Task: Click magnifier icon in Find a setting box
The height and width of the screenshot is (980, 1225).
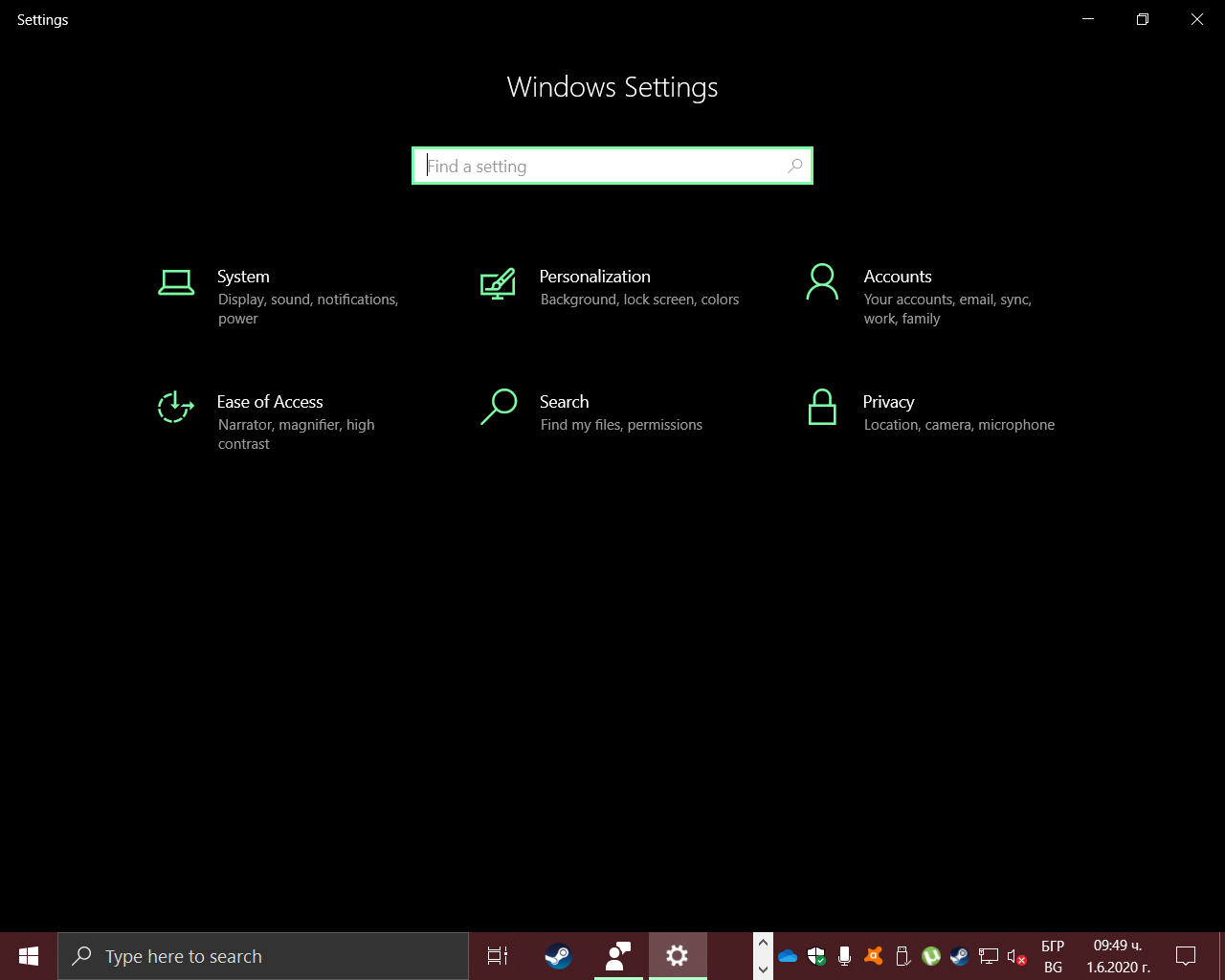Action: coord(794,167)
